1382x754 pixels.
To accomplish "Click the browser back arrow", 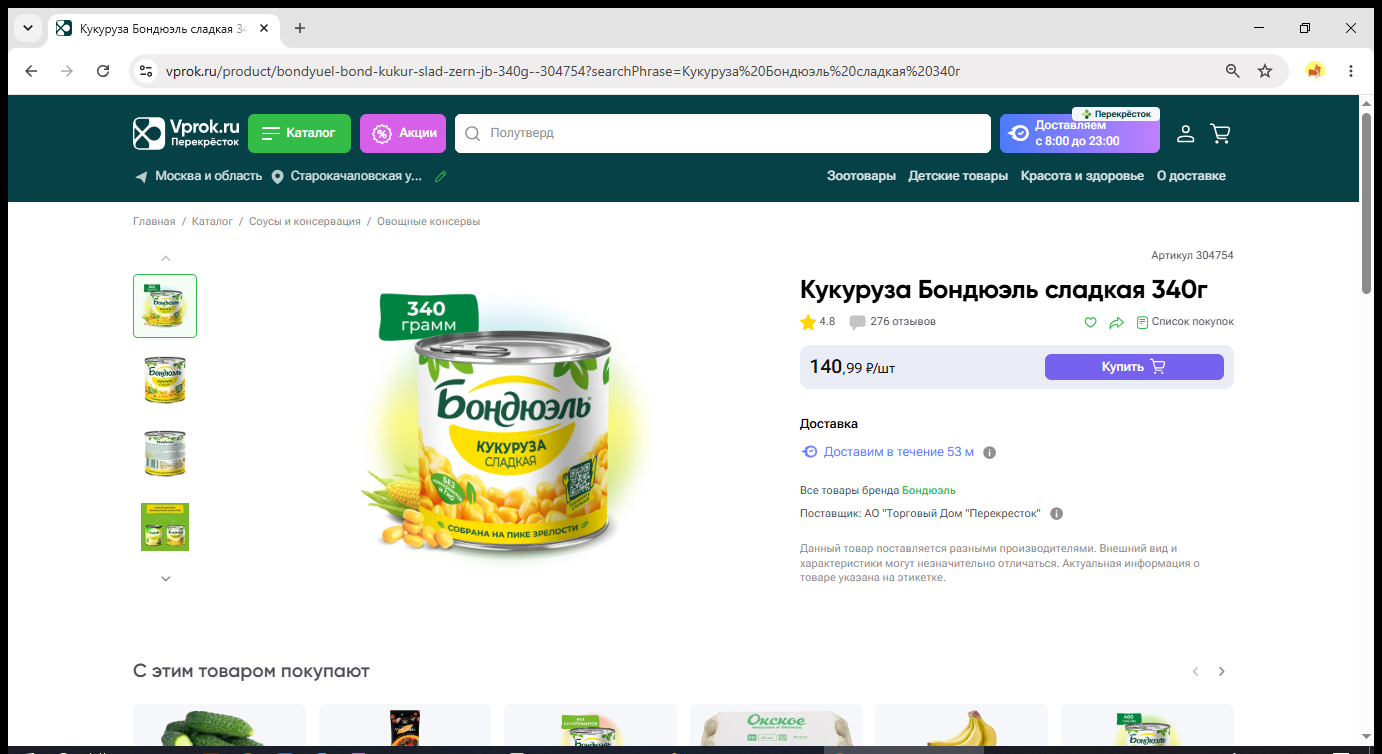I will click(31, 71).
